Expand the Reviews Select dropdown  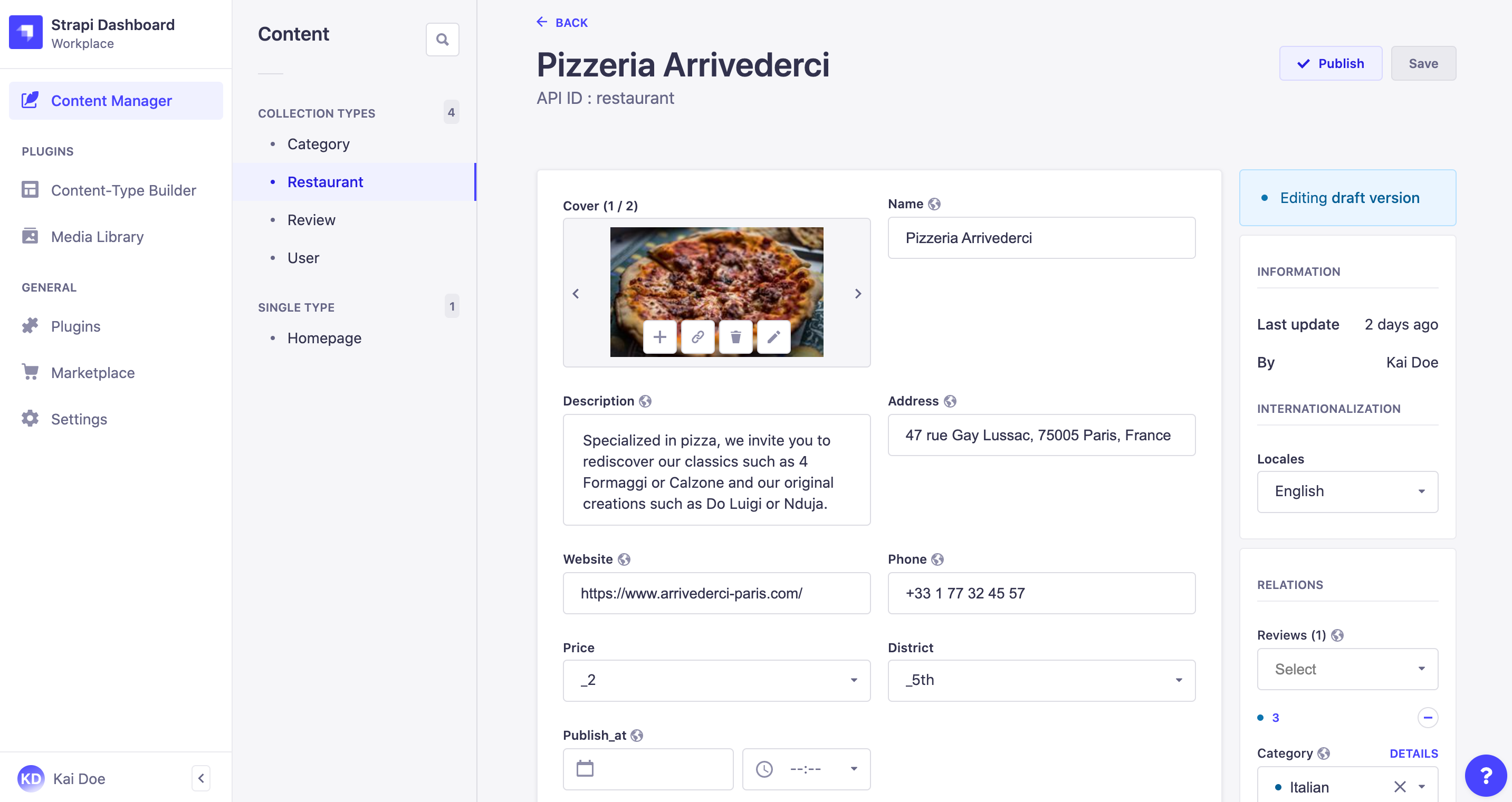pos(1347,669)
